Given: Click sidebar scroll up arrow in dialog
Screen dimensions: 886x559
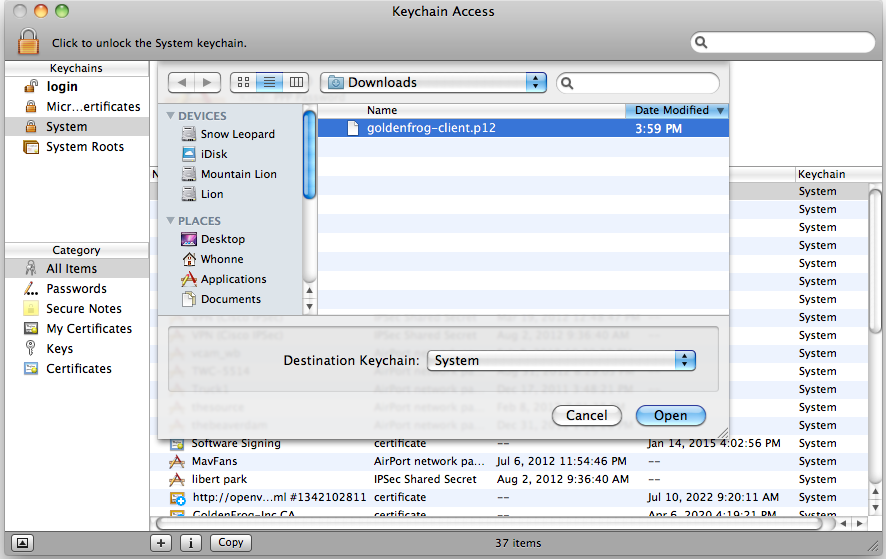Looking at the screenshot, I should point(309,291).
